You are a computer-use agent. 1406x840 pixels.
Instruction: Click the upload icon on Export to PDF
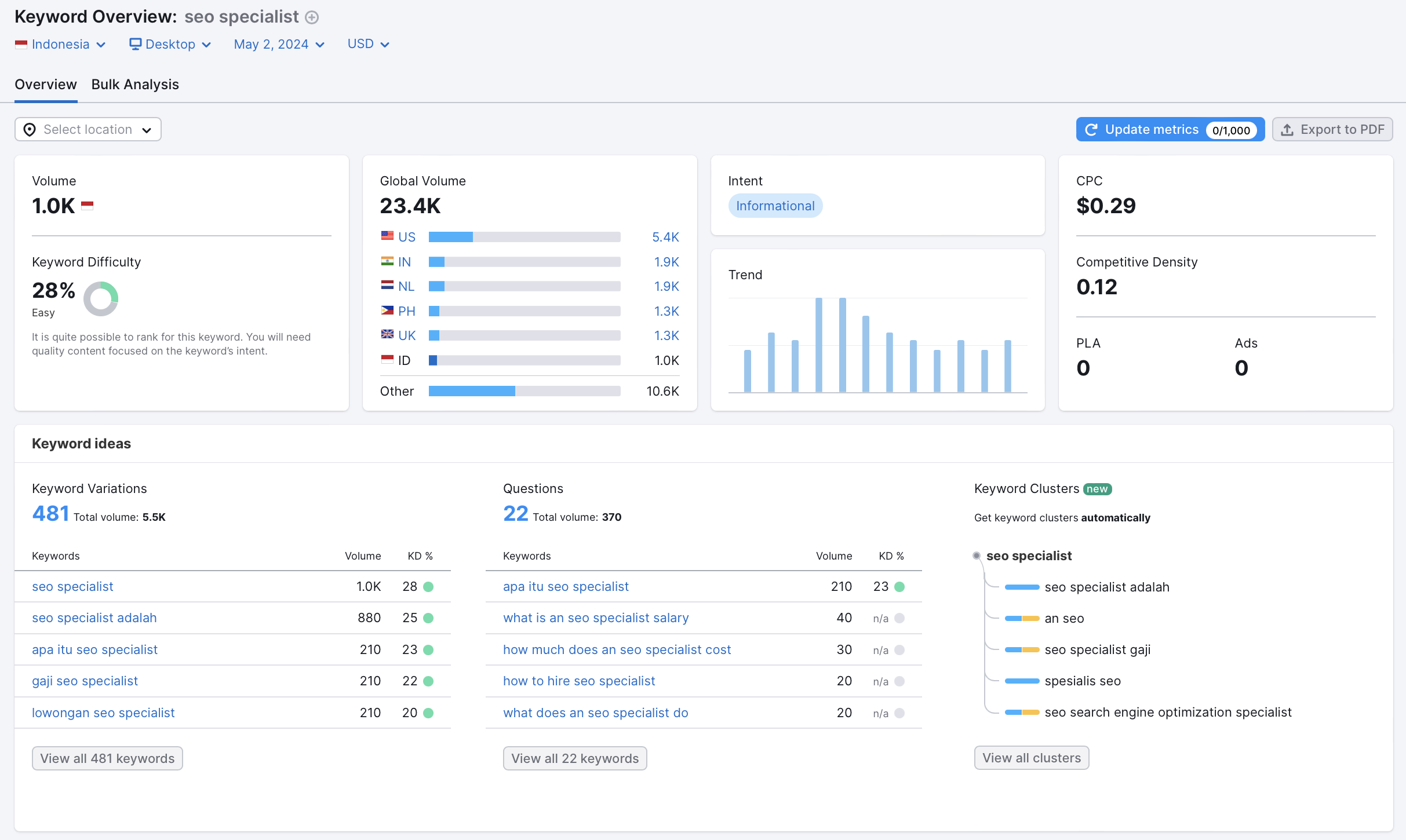click(1287, 130)
